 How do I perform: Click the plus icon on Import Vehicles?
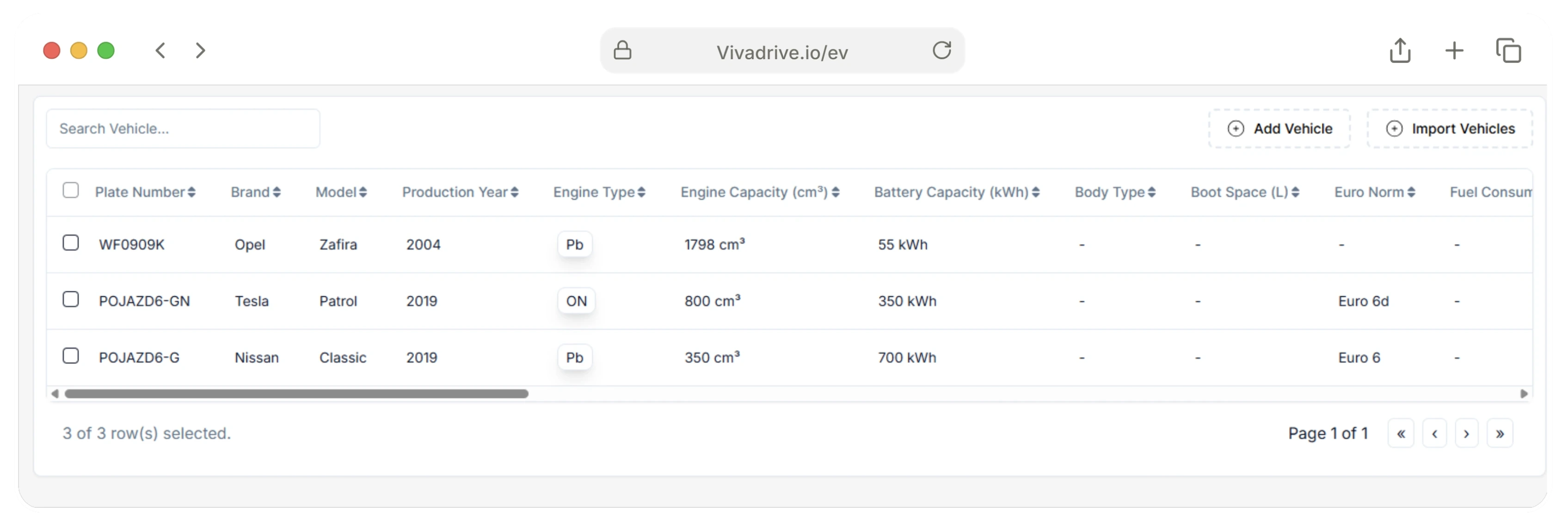1395,129
